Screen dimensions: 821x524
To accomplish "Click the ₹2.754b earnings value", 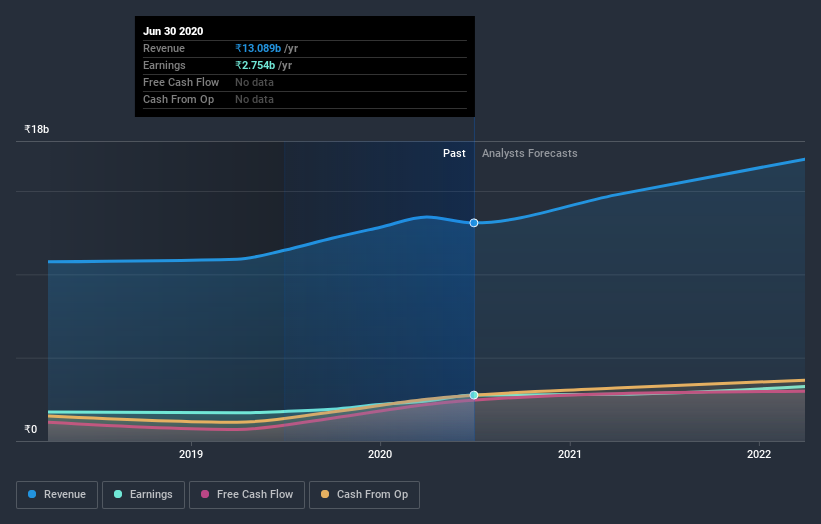I will [x=255, y=65].
